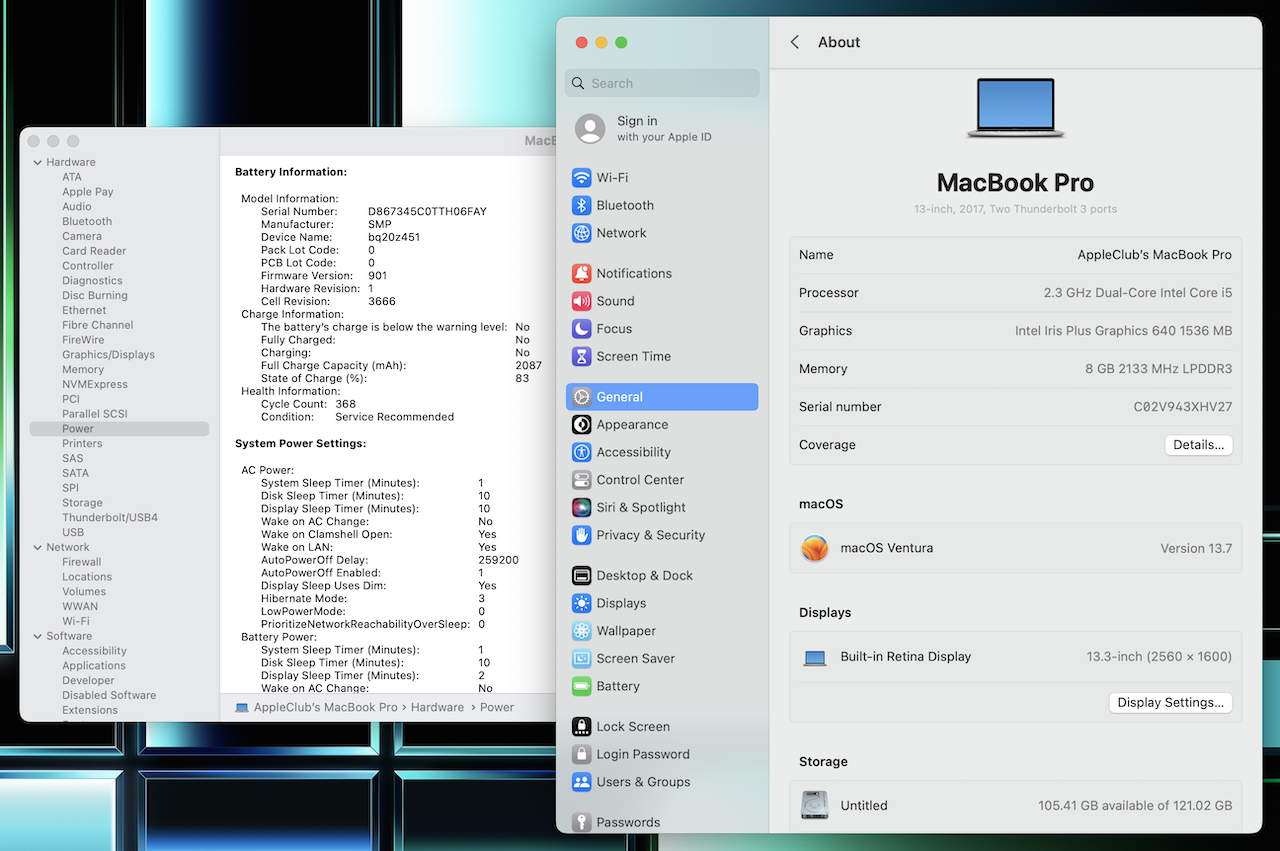
Task: Select Graphics/Displays in System Information
Action: (x=108, y=355)
